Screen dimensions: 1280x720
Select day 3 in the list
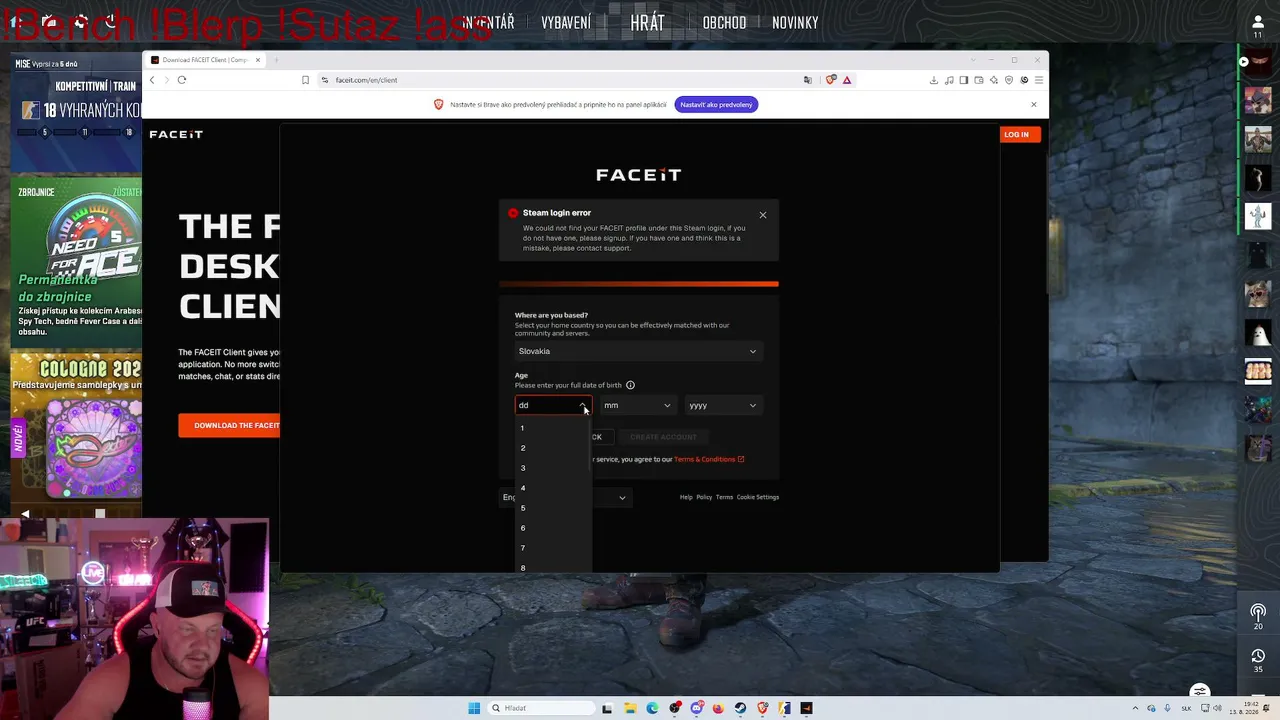tap(553, 468)
